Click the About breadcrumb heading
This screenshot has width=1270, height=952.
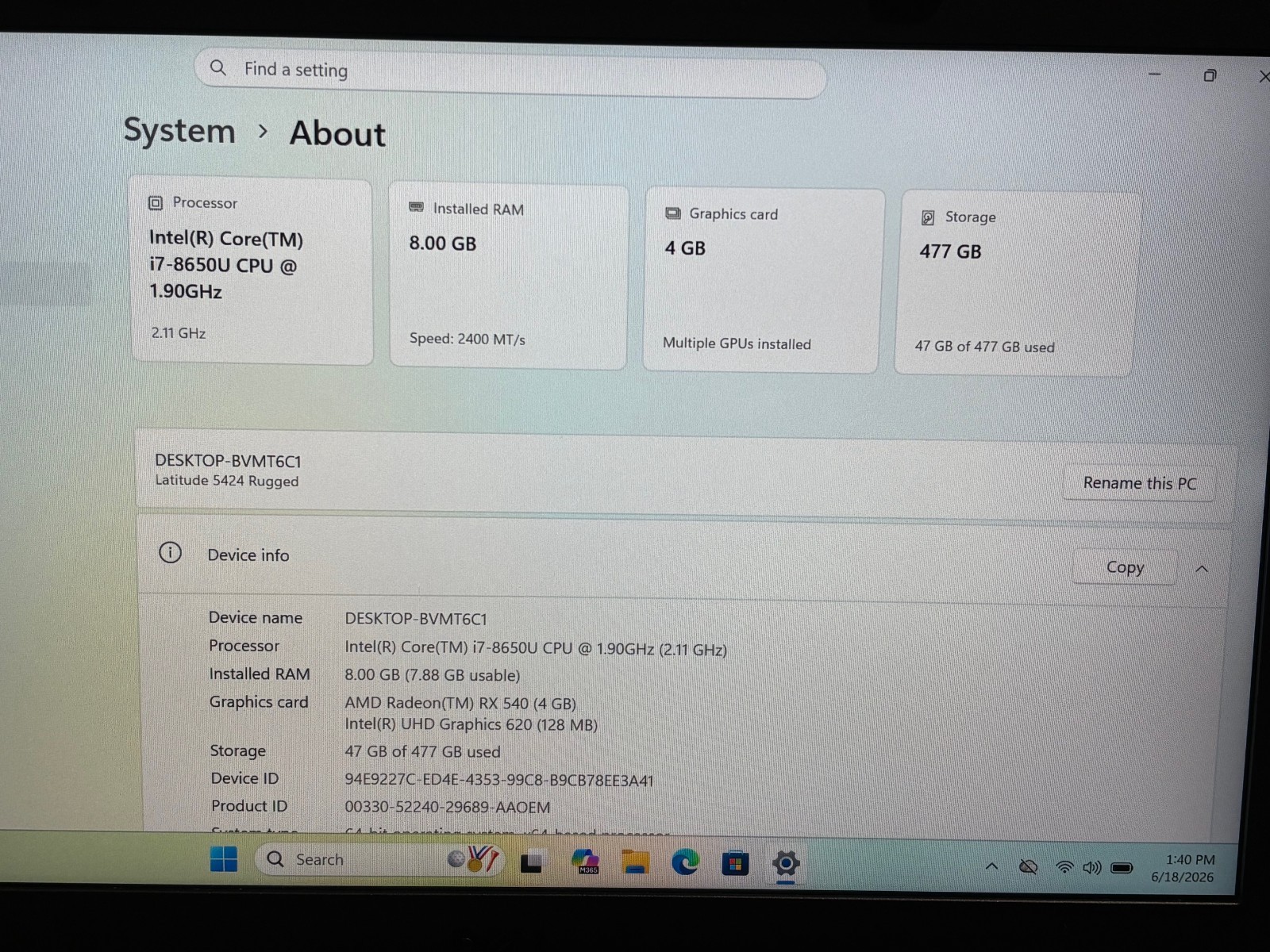338,133
